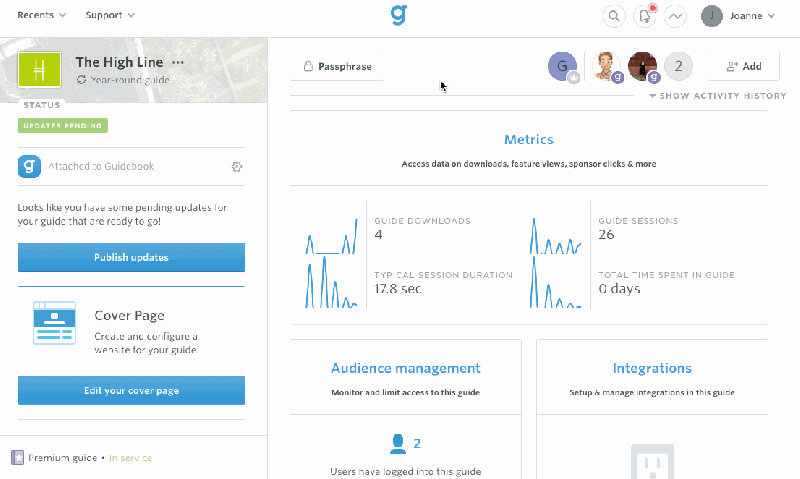
Task: Click the year-round guide refresh icon
Action: [x=81, y=80]
